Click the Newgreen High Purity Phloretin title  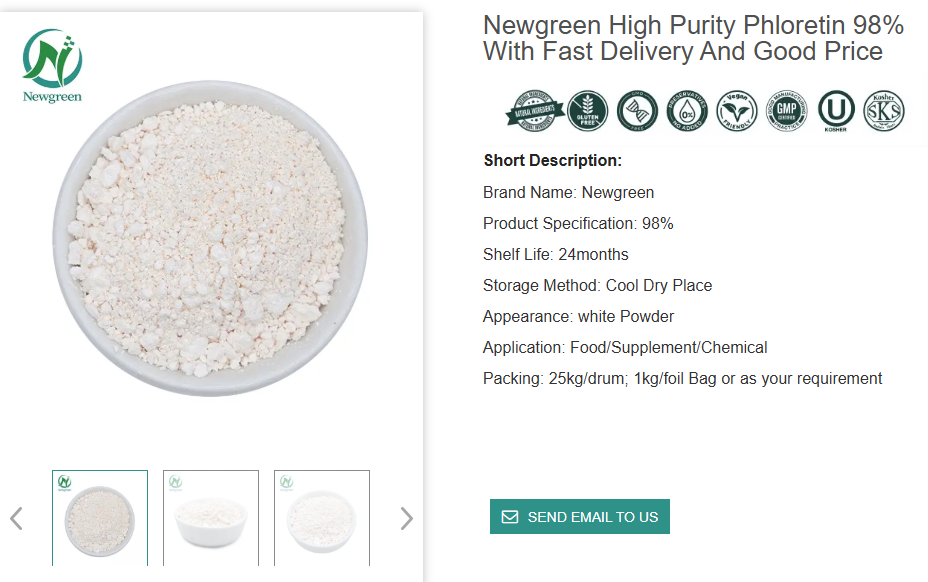693,38
